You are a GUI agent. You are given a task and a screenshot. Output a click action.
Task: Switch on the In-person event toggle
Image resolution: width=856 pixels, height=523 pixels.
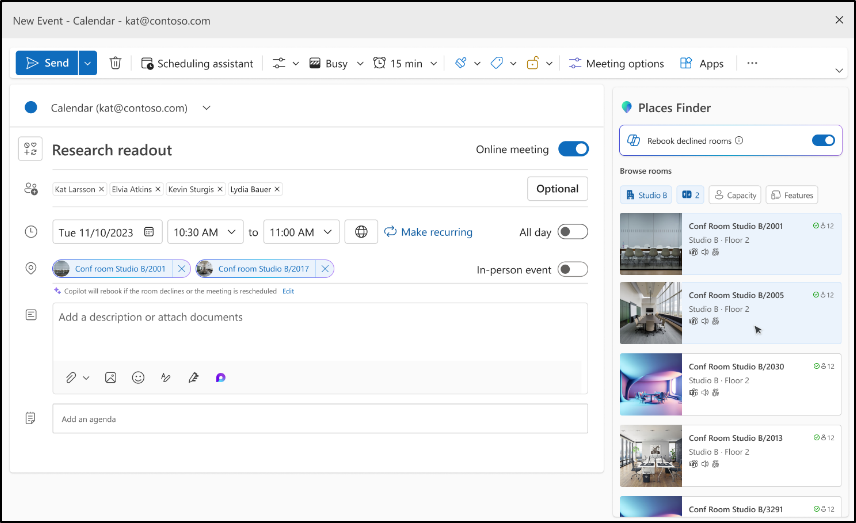pyautogui.click(x=572, y=269)
